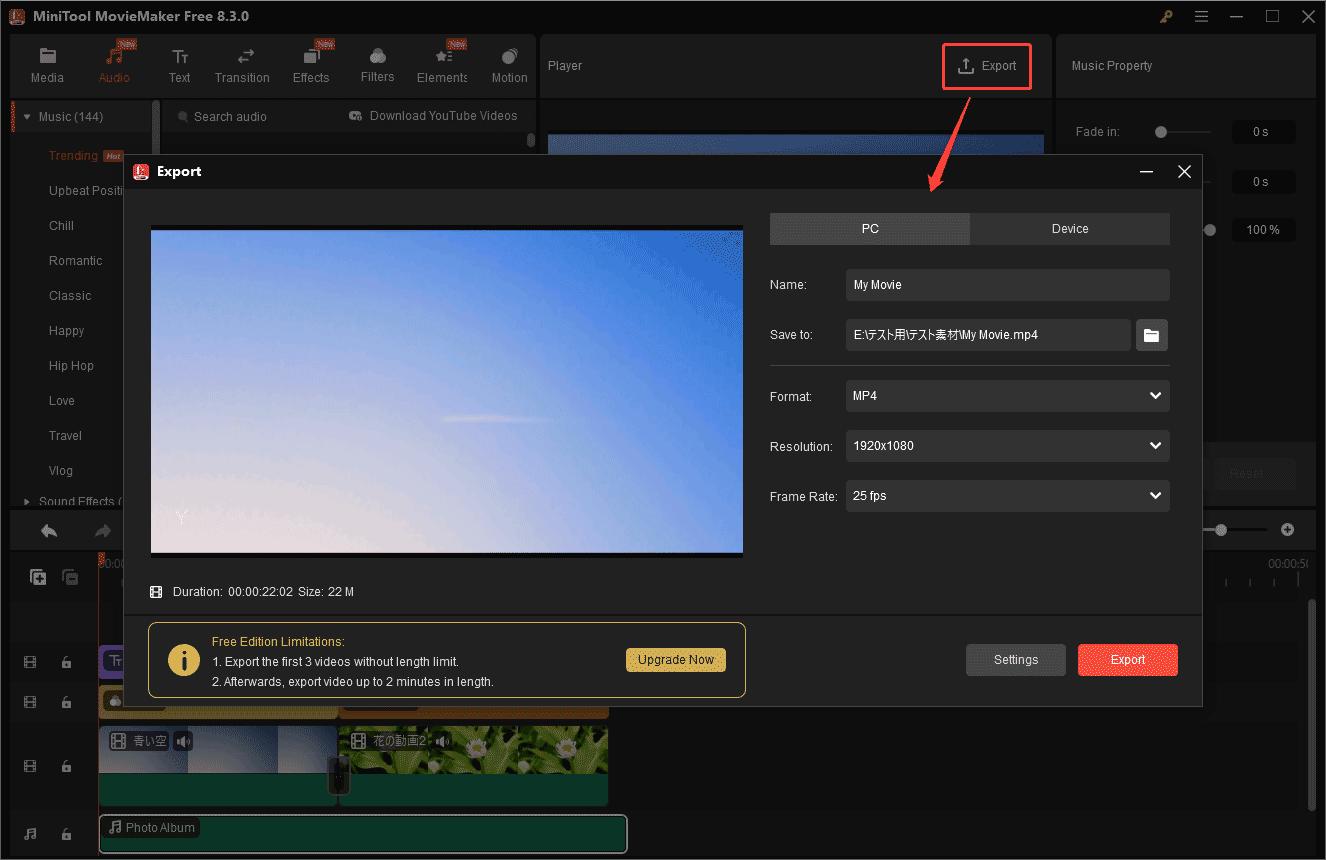The height and width of the screenshot is (860, 1326).
Task: Click the music note icon of the audio track
Action: [30, 834]
